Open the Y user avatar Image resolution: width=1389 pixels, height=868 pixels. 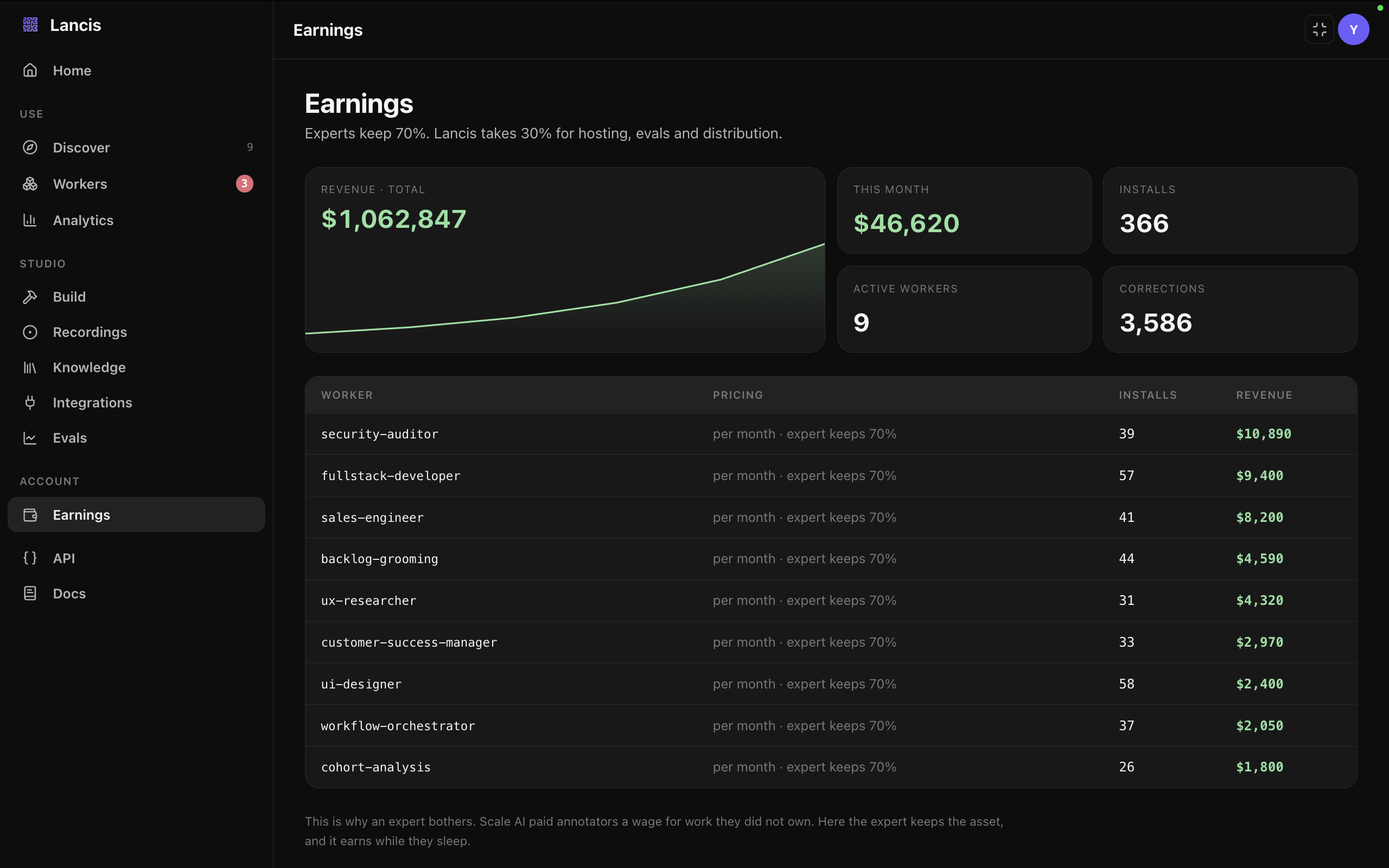pos(1353,29)
